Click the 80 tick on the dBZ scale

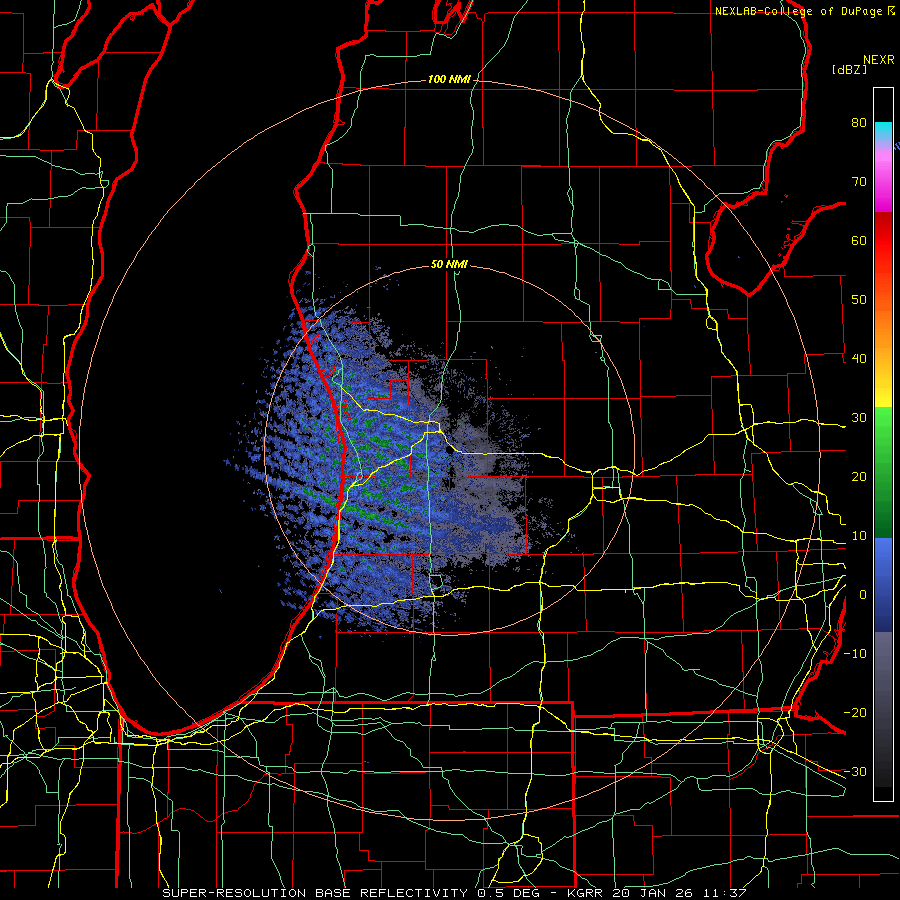click(x=859, y=123)
